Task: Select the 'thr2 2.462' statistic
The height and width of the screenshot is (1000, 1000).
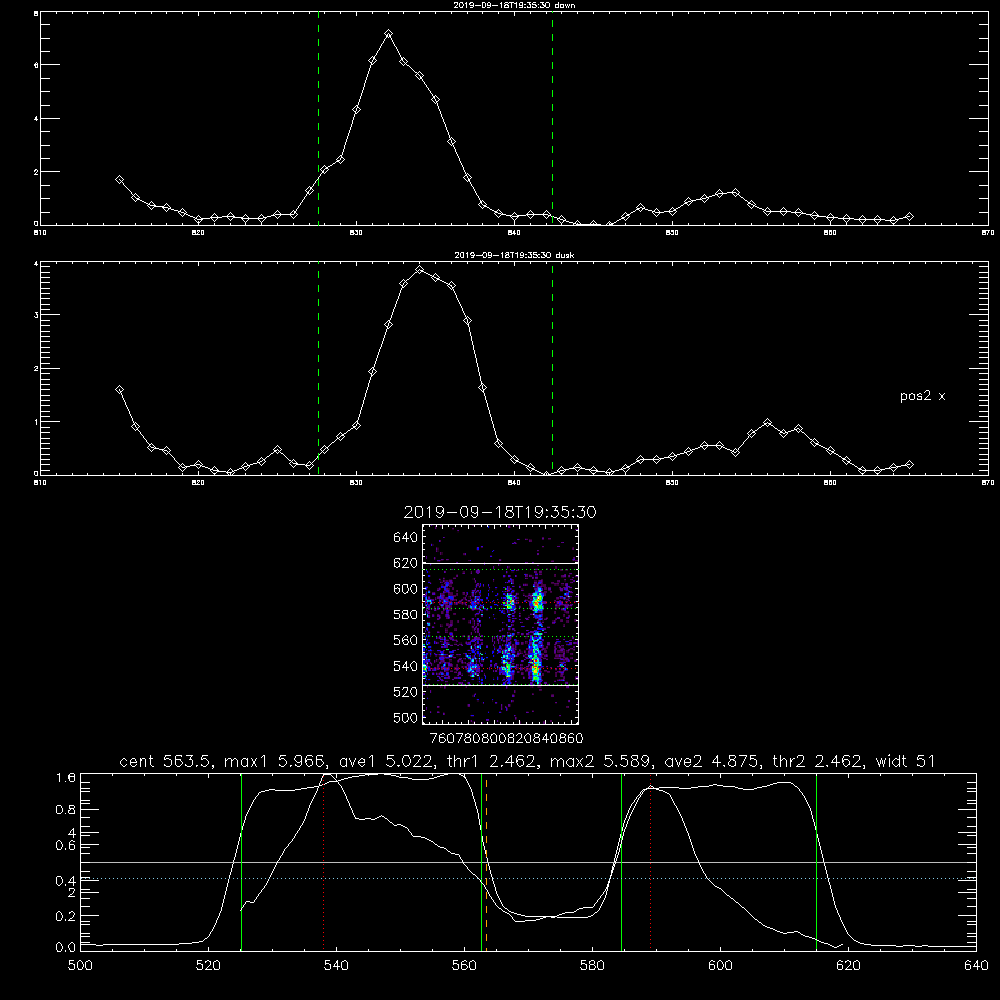Action: (x=818, y=761)
